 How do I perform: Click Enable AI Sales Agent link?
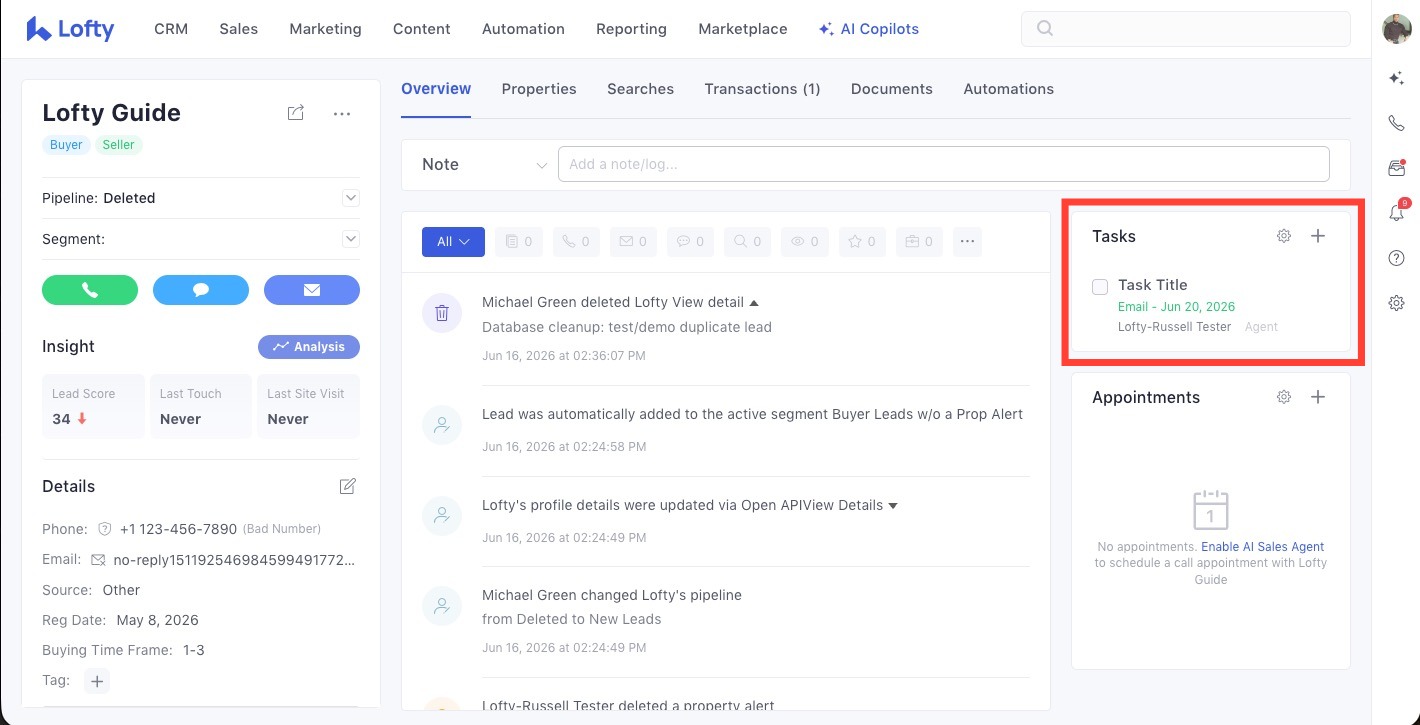(1262, 547)
